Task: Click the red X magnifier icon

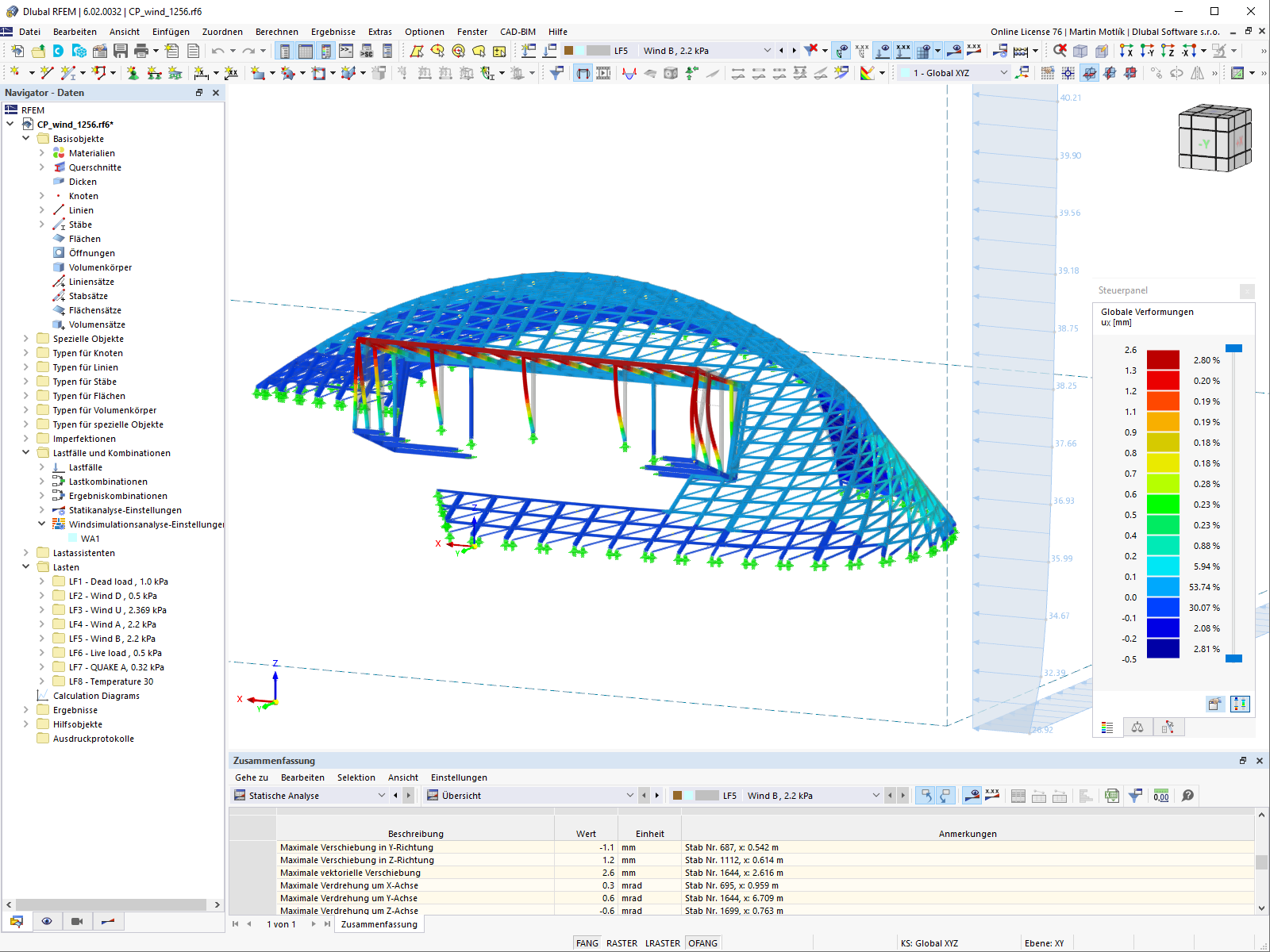Action: [1060, 51]
